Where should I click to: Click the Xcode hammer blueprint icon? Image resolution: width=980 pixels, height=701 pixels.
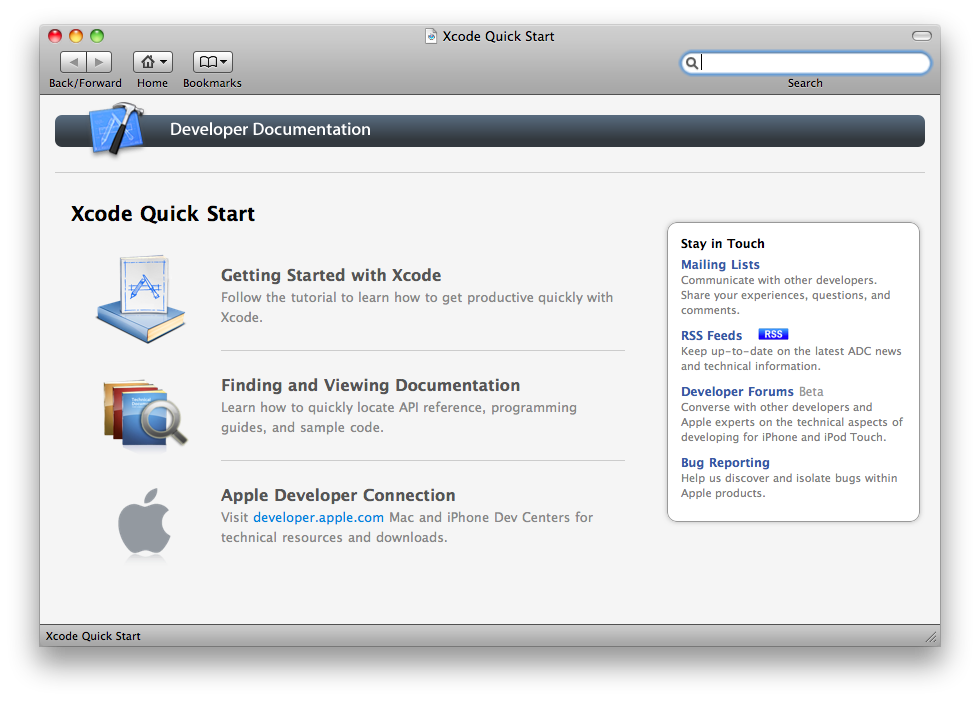click(117, 129)
